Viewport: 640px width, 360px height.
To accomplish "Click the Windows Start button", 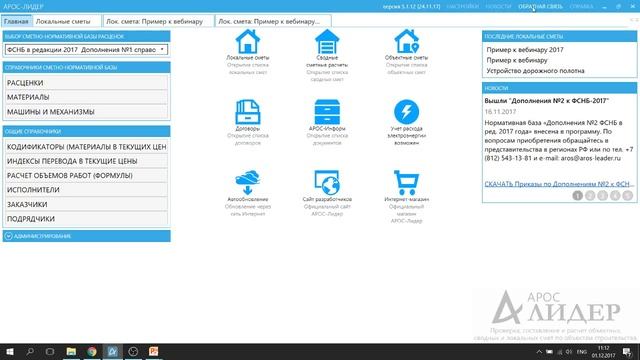I will click(10, 351).
